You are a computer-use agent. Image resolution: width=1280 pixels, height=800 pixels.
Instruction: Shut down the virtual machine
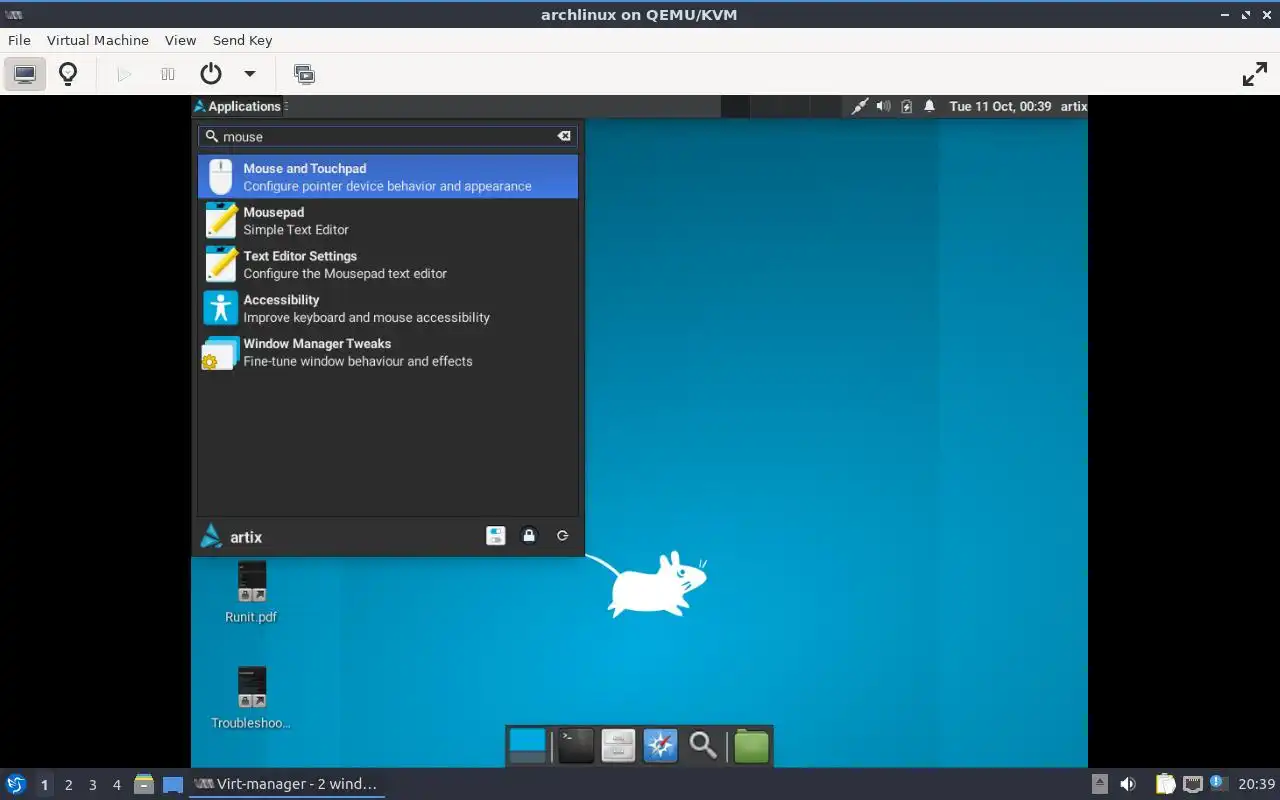(211, 74)
